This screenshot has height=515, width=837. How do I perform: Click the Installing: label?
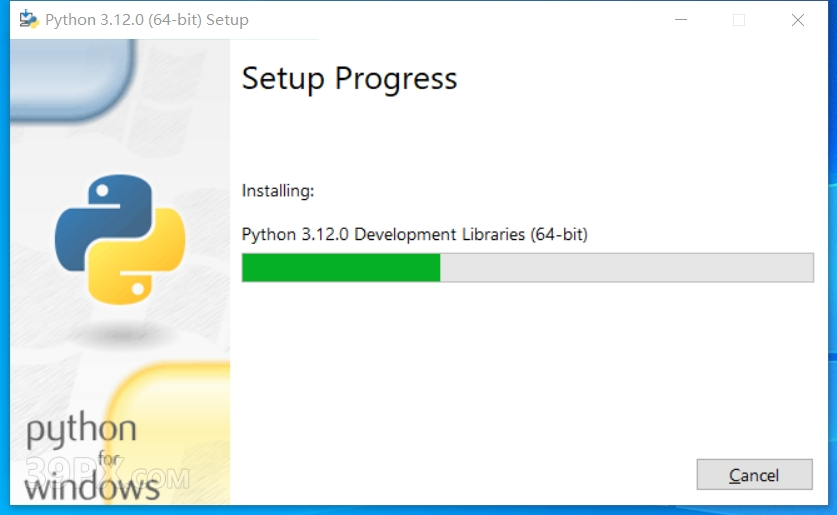[278, 191]
